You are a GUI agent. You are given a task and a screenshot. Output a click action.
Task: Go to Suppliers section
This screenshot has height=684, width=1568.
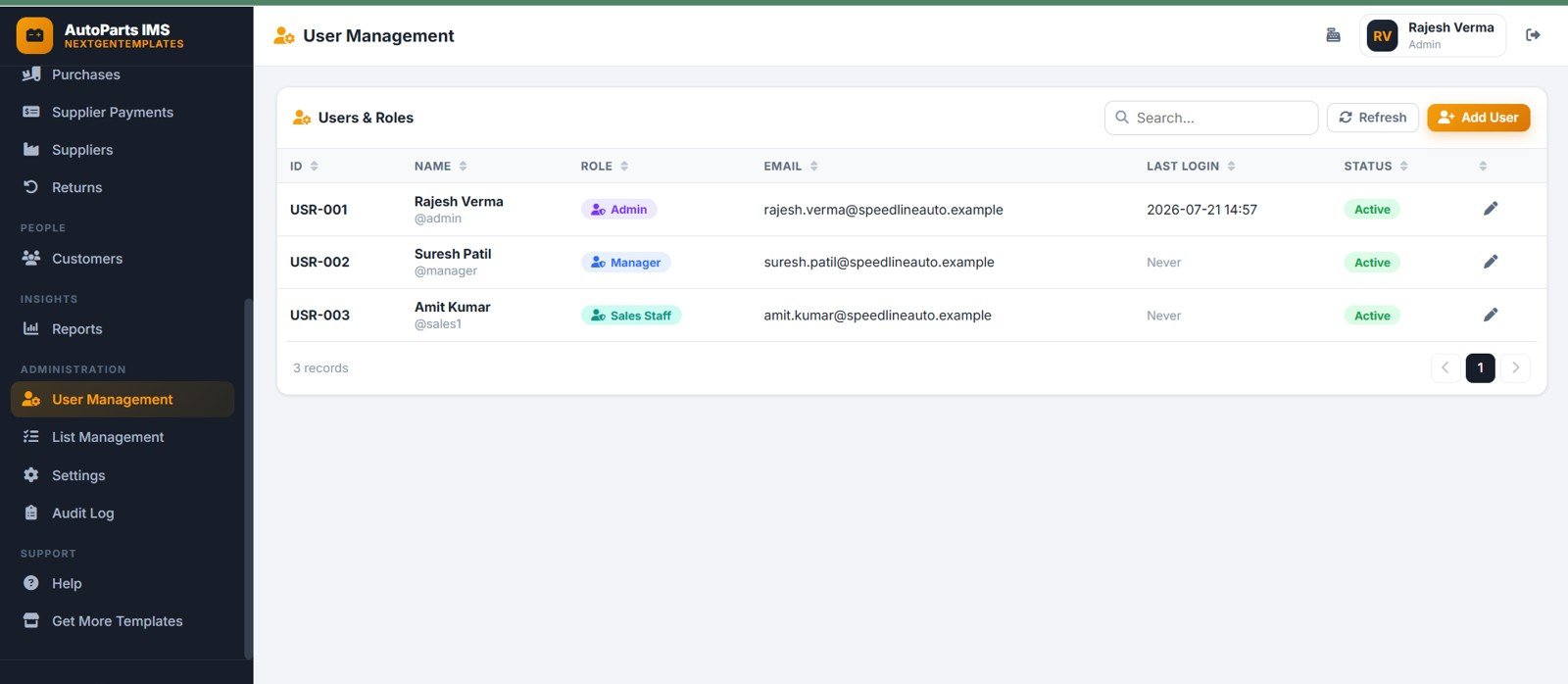(122, 150)
